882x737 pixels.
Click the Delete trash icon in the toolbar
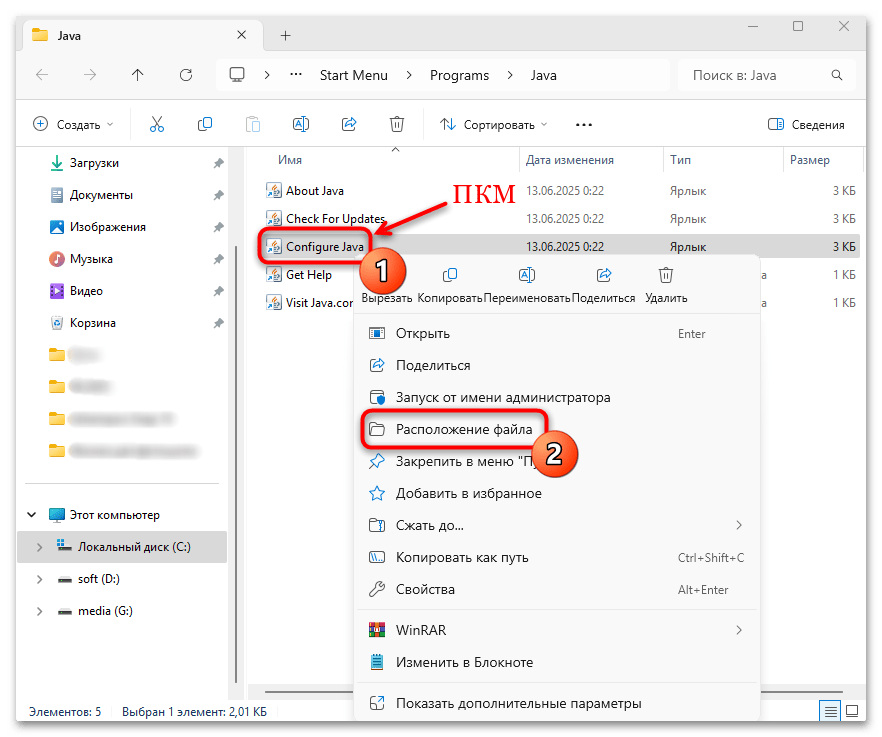coord(396,123)
